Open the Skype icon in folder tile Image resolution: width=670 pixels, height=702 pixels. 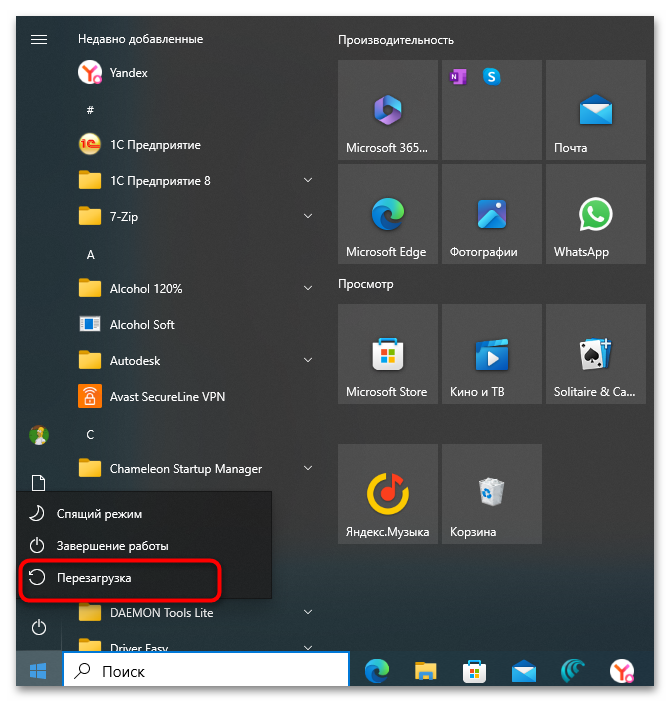coord(491,77)
